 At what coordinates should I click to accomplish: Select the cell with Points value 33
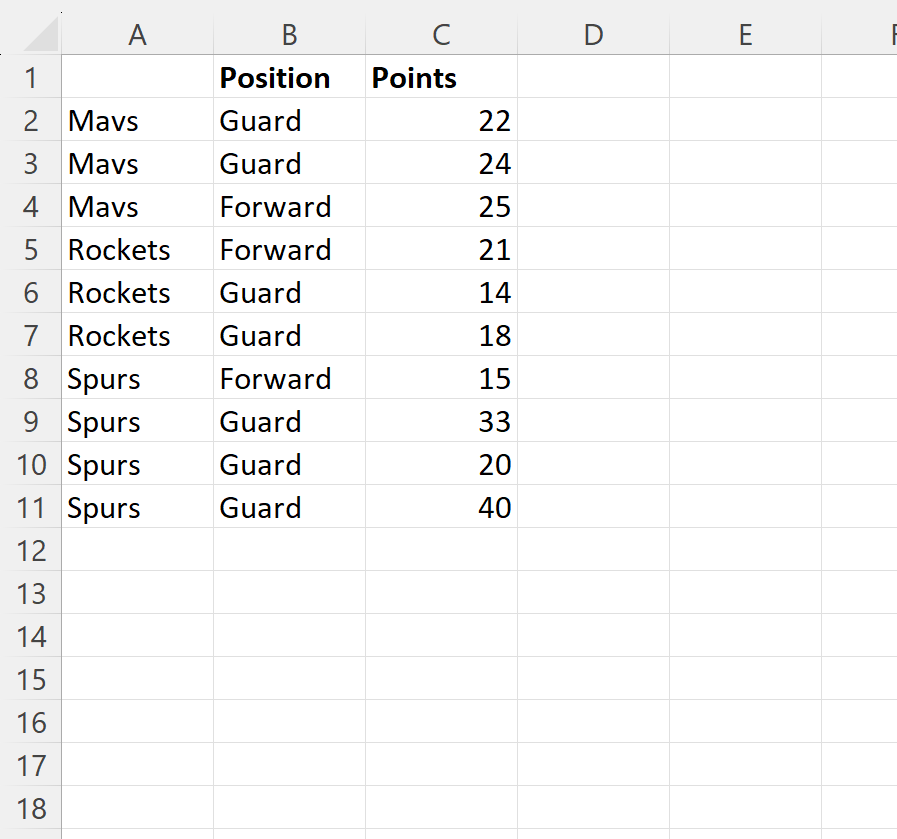[441, 420]
